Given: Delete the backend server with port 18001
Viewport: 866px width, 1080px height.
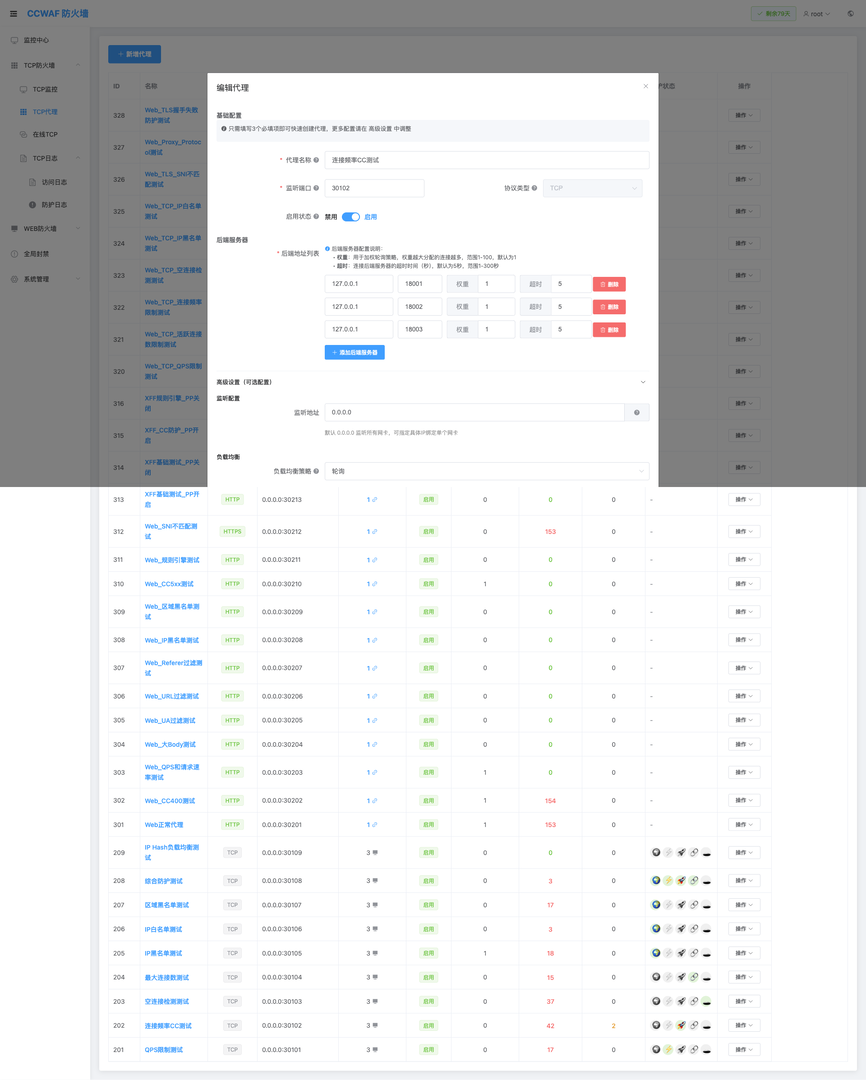Looking at the screenshot, I should [x=609, y=284].
